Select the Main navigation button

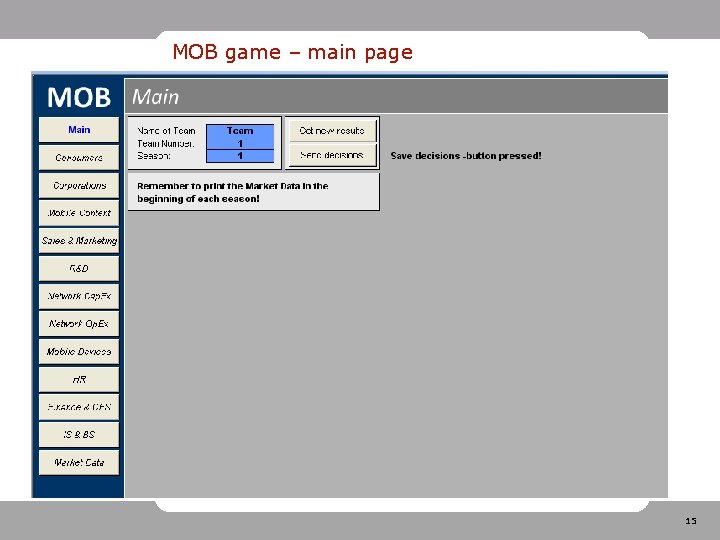coord(79,129)
